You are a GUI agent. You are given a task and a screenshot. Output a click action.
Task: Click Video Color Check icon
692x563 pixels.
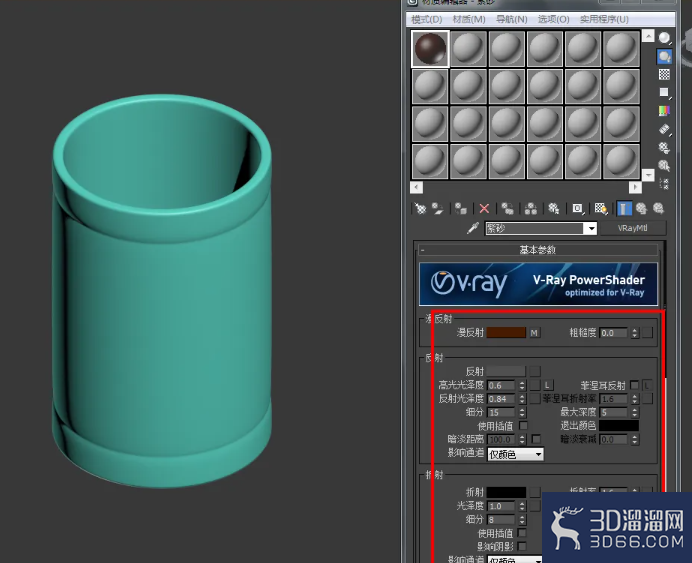(x=664, y=111)
